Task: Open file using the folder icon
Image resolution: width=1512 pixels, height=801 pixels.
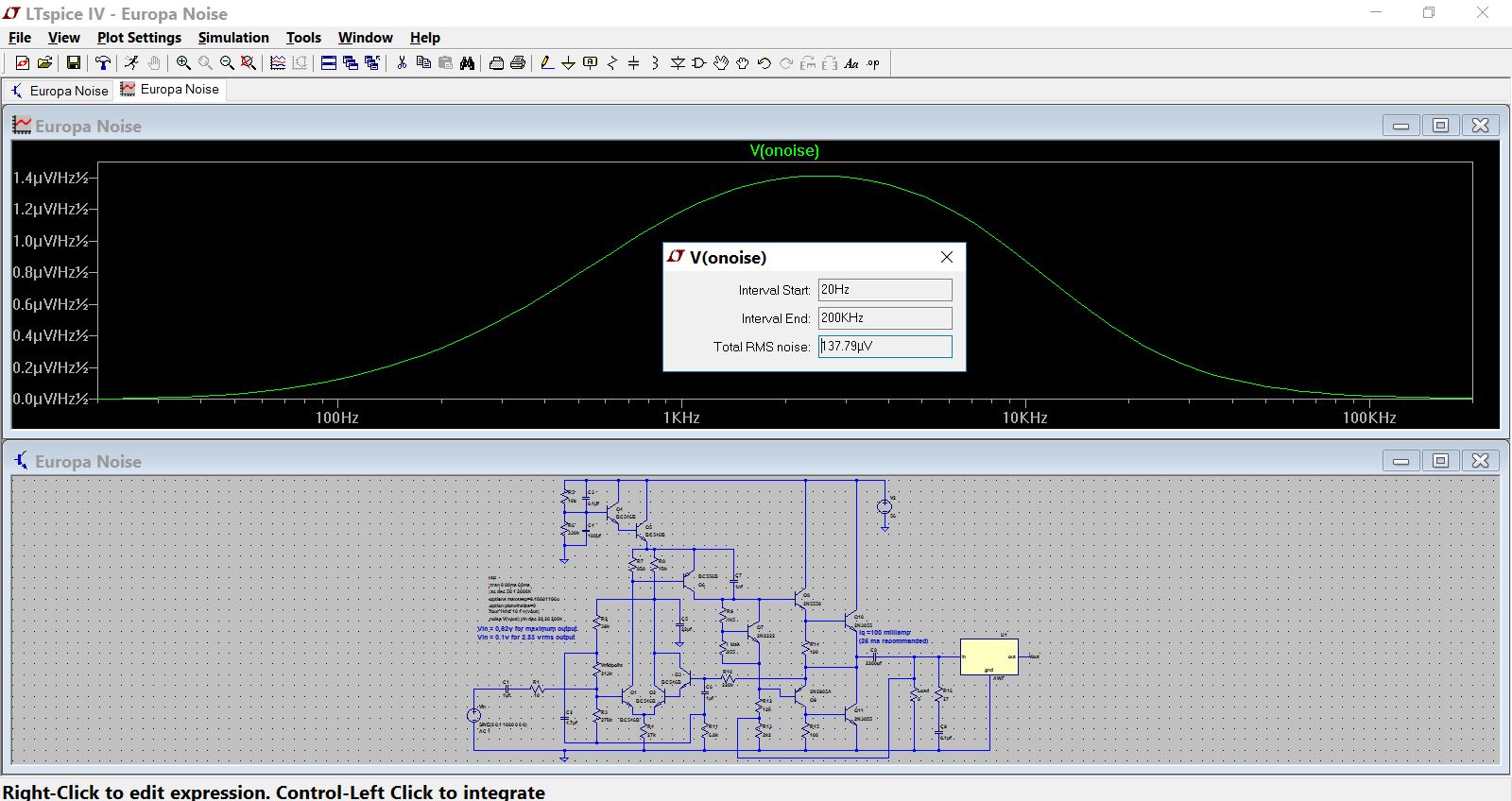Action: pos(44,63)
